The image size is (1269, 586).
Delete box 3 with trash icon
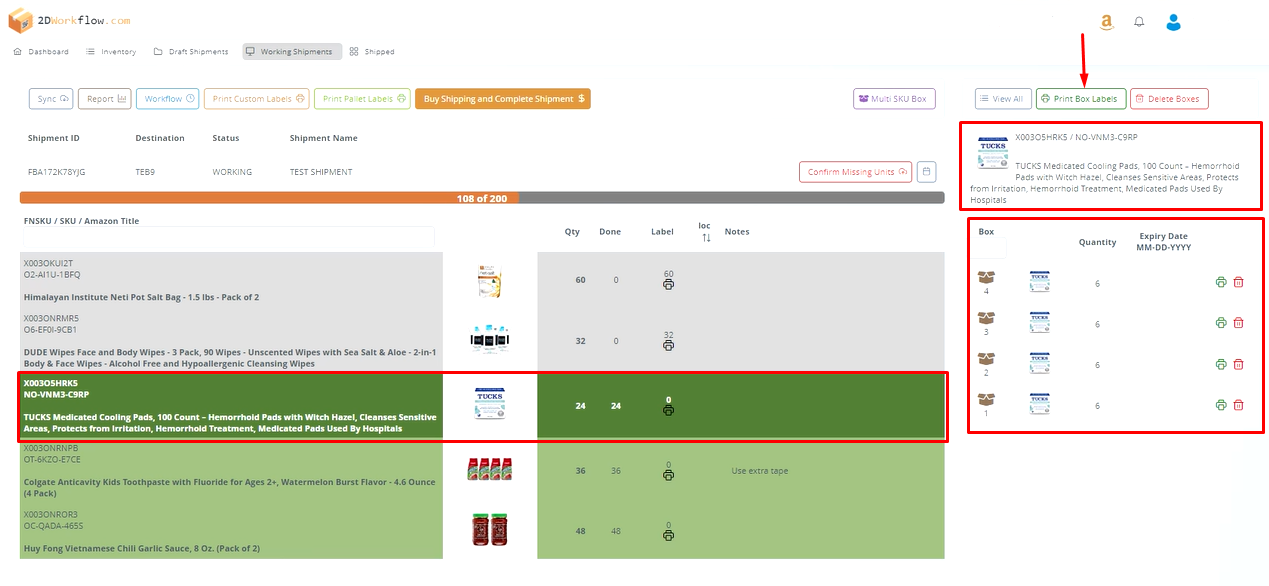[x=1238, y=323]
